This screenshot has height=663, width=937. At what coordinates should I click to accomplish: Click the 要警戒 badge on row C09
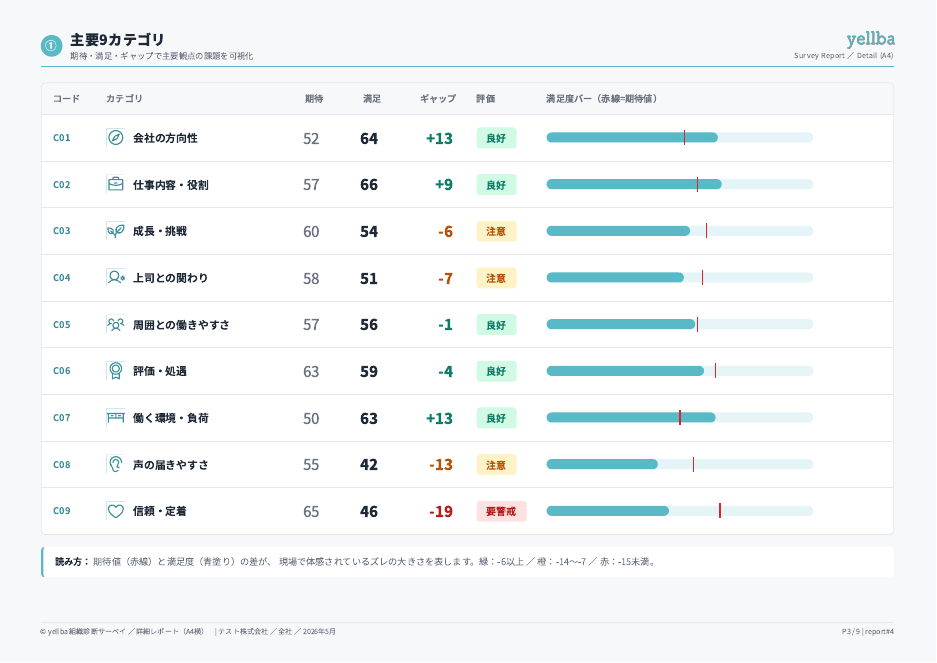pyautogui.click(x=501, y=511)
